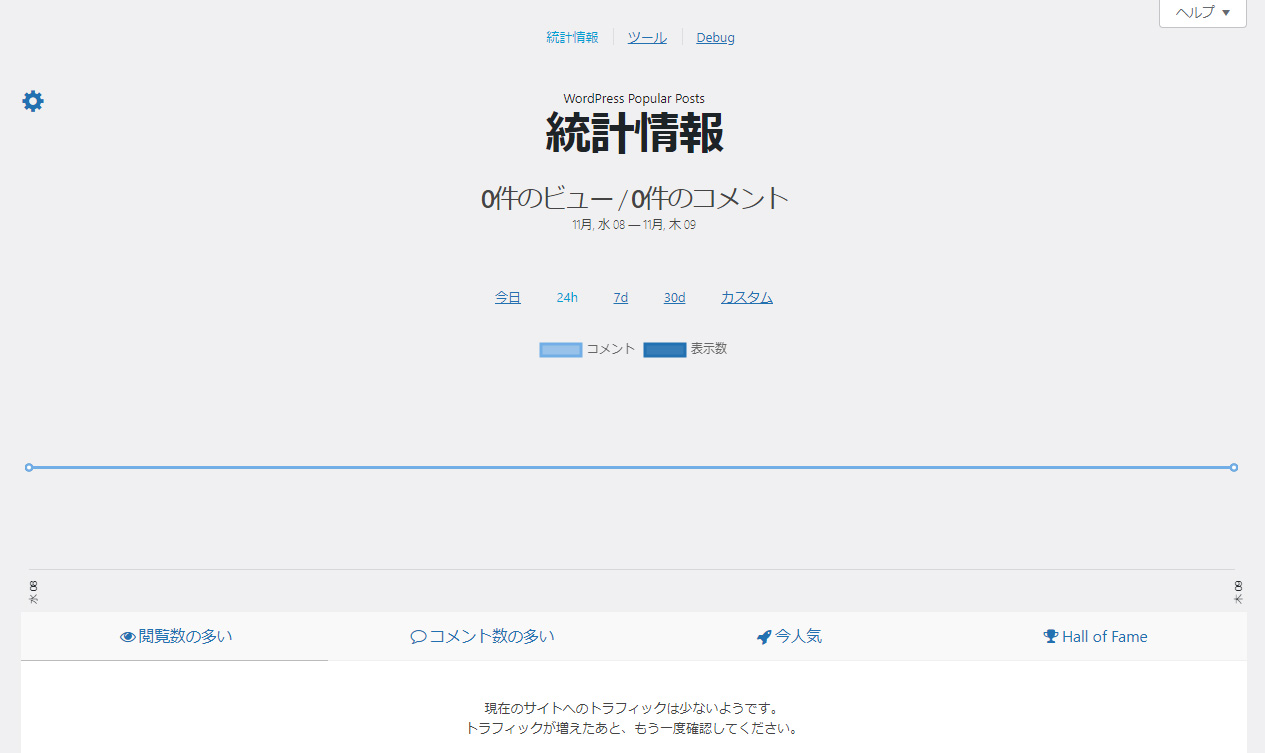Open the Debug page

click(716, 38)
